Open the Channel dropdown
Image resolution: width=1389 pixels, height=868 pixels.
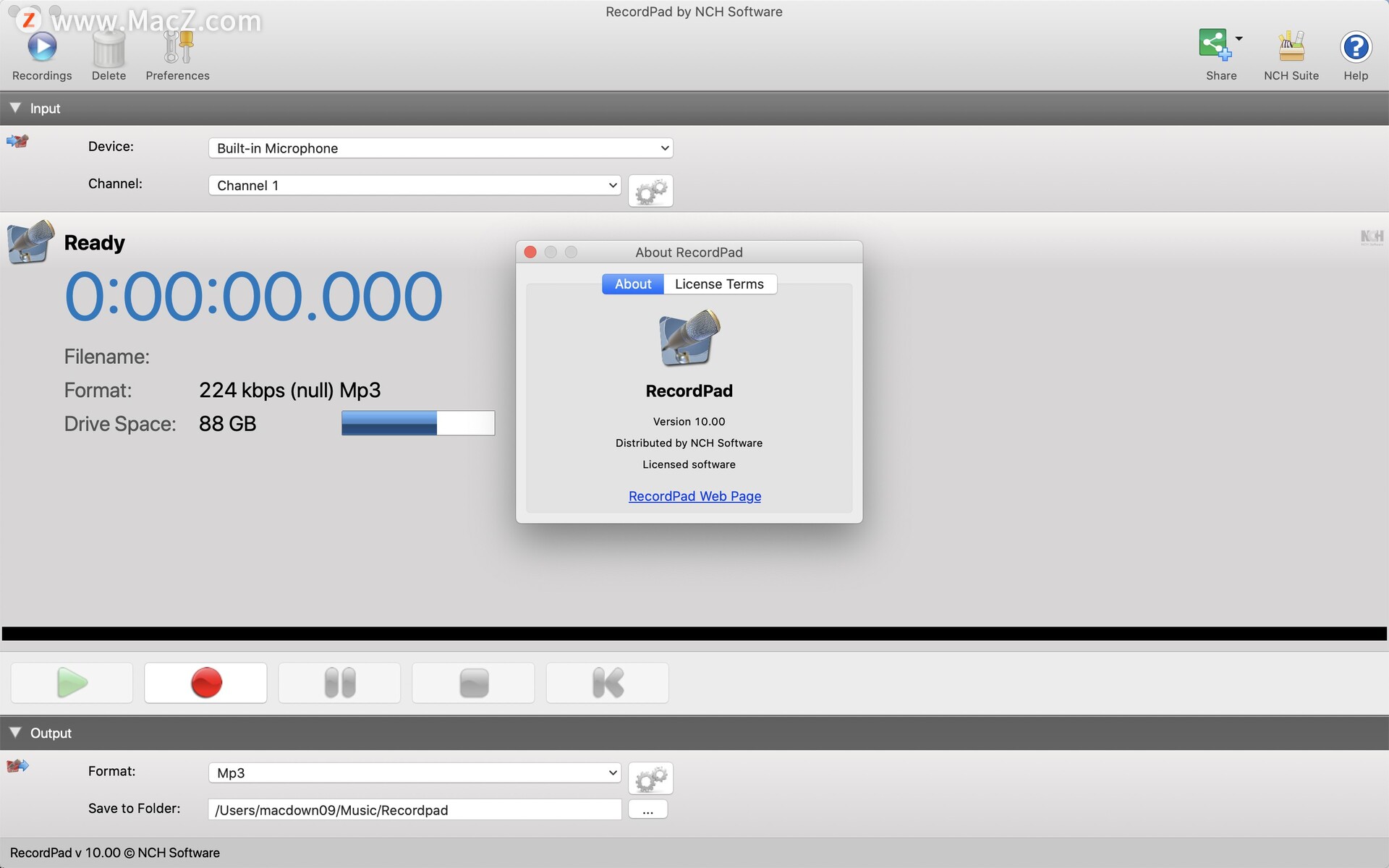415,185
